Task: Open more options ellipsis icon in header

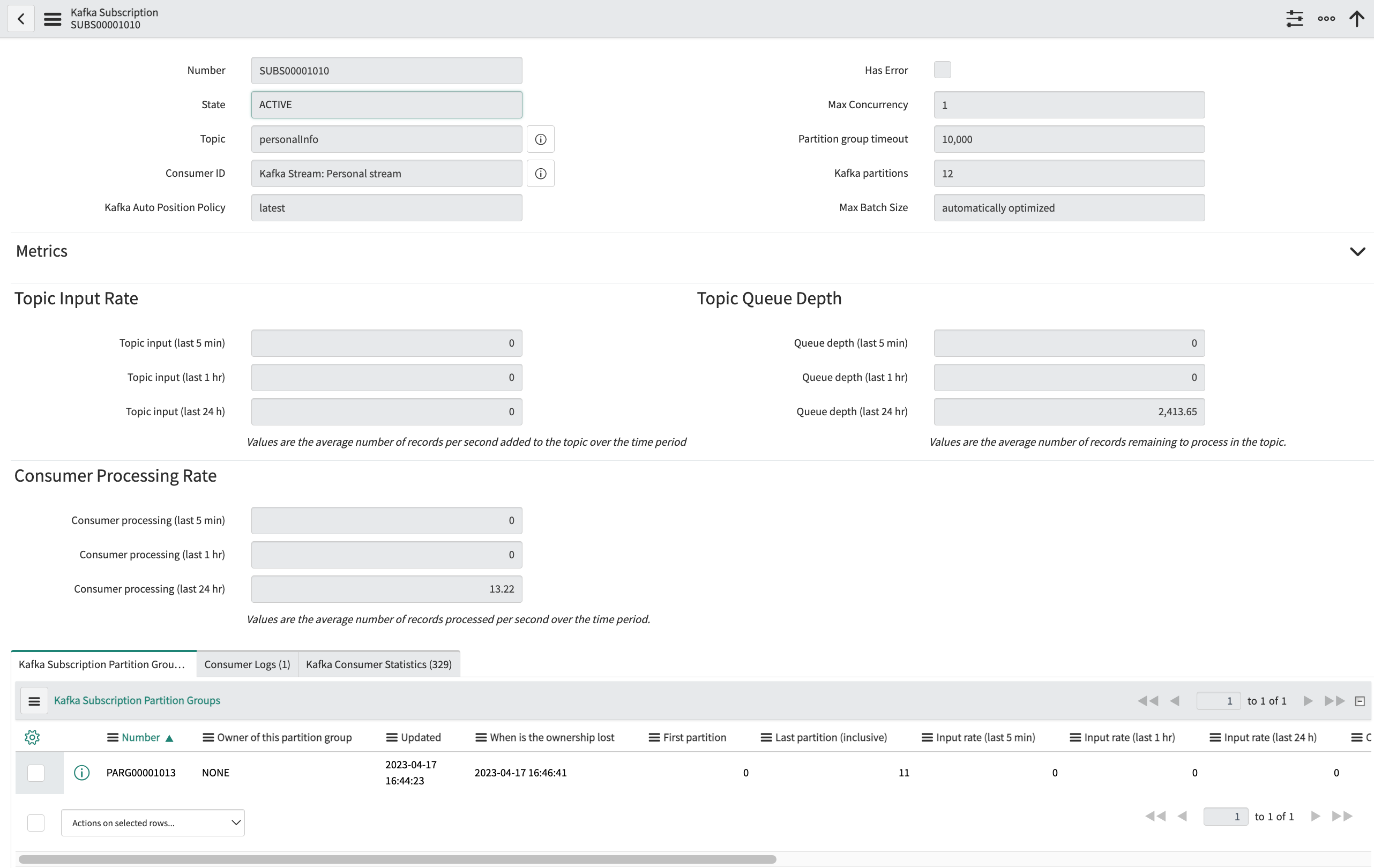Action: point(1327,19)
